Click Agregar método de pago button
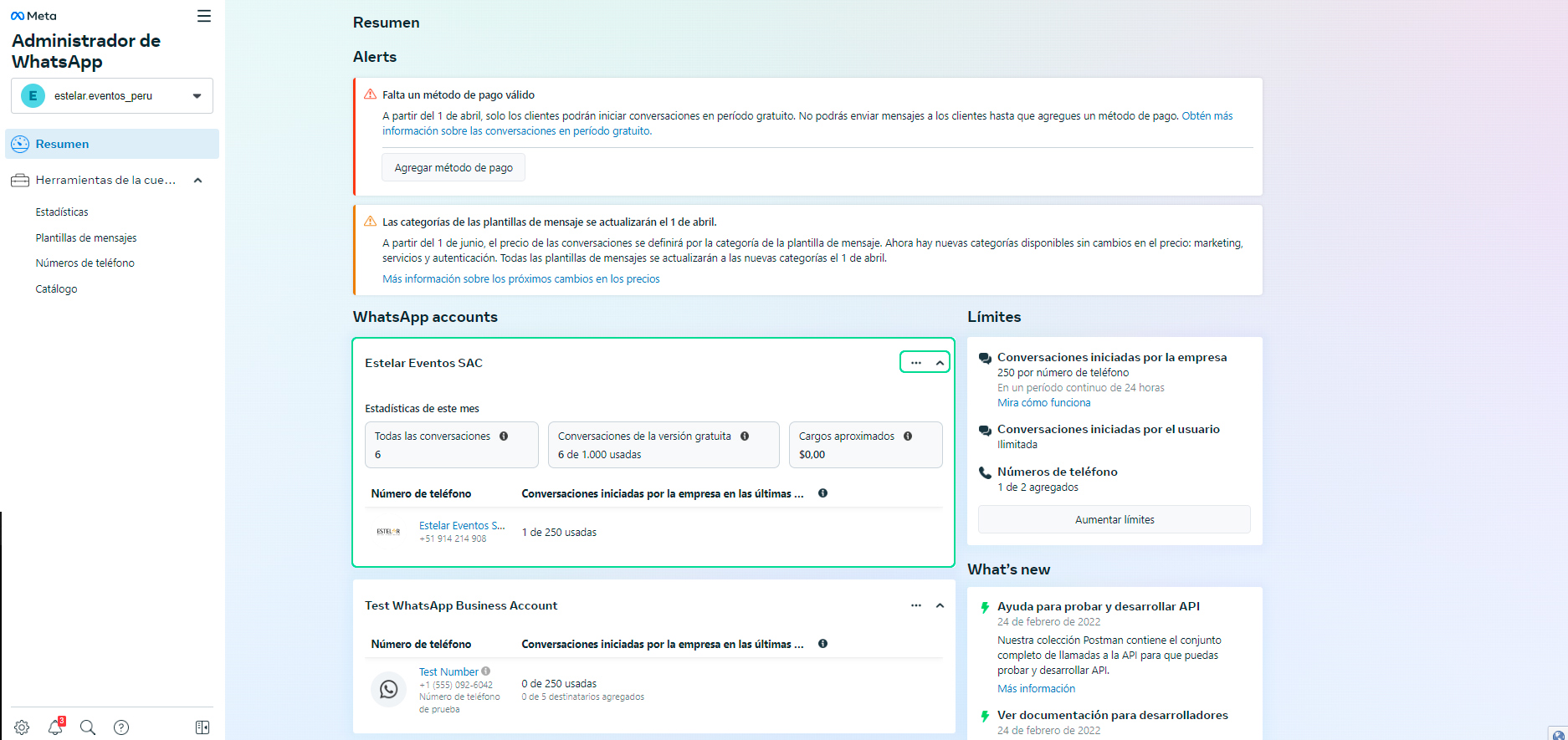 click(x=453, y=168)
